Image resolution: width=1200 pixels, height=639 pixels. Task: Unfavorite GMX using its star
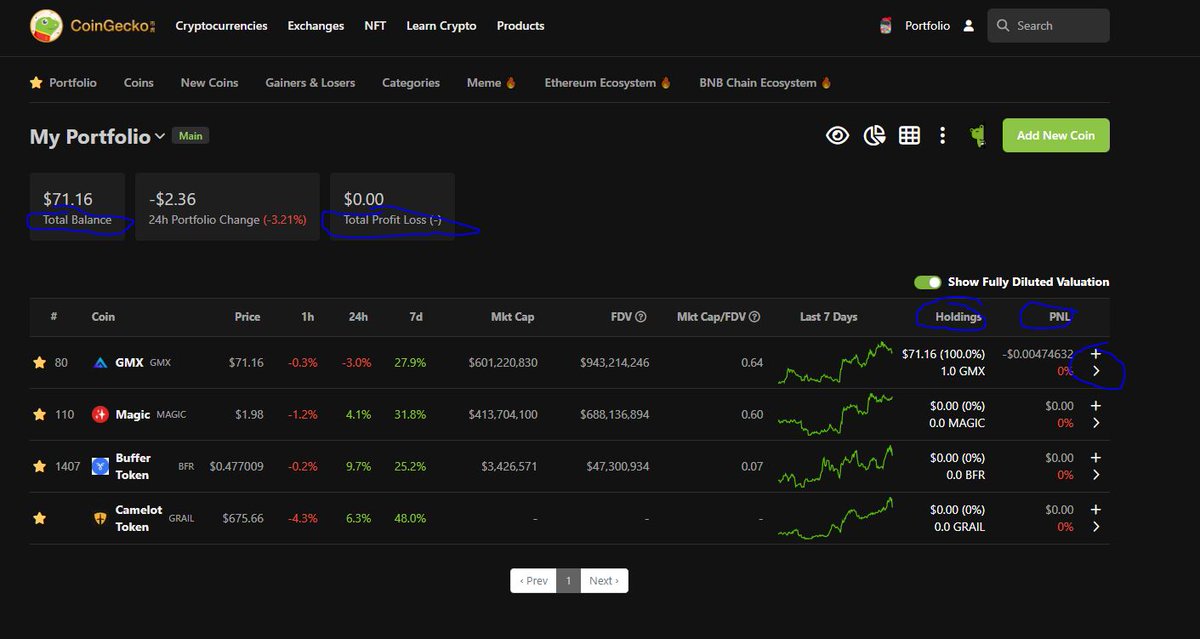click(x=39, y=362)
